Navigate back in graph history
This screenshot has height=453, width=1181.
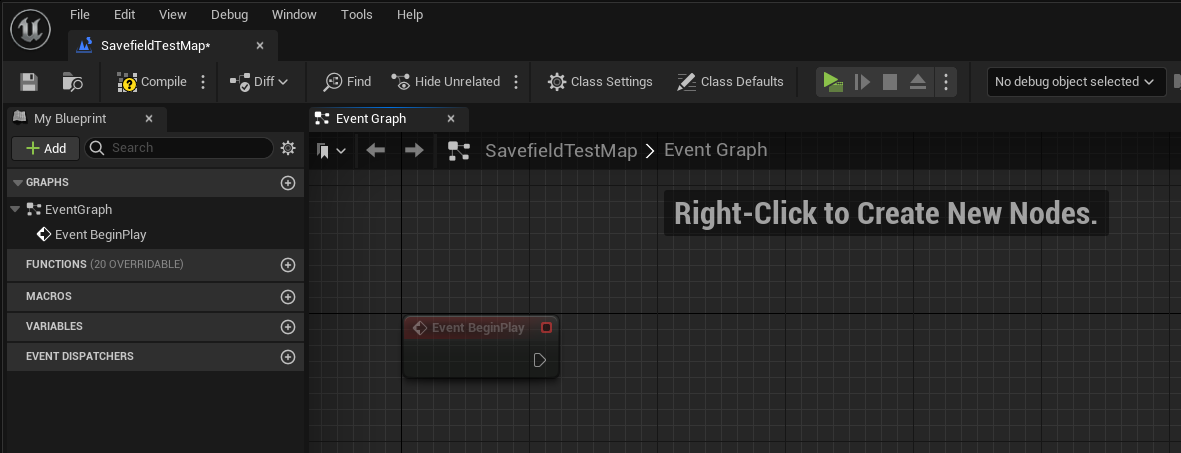376,151
